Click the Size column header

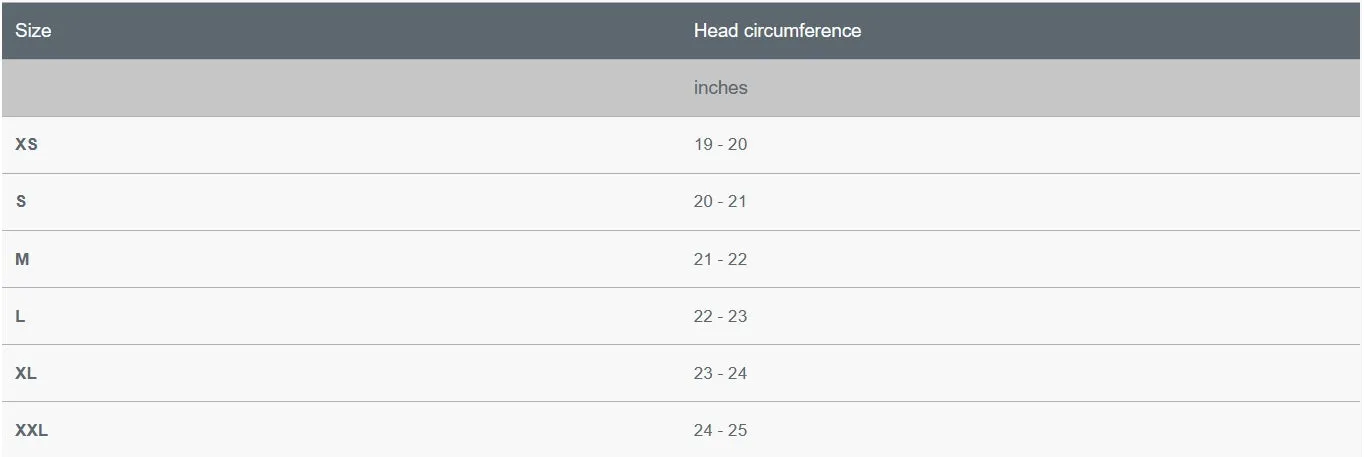point(33,31)
